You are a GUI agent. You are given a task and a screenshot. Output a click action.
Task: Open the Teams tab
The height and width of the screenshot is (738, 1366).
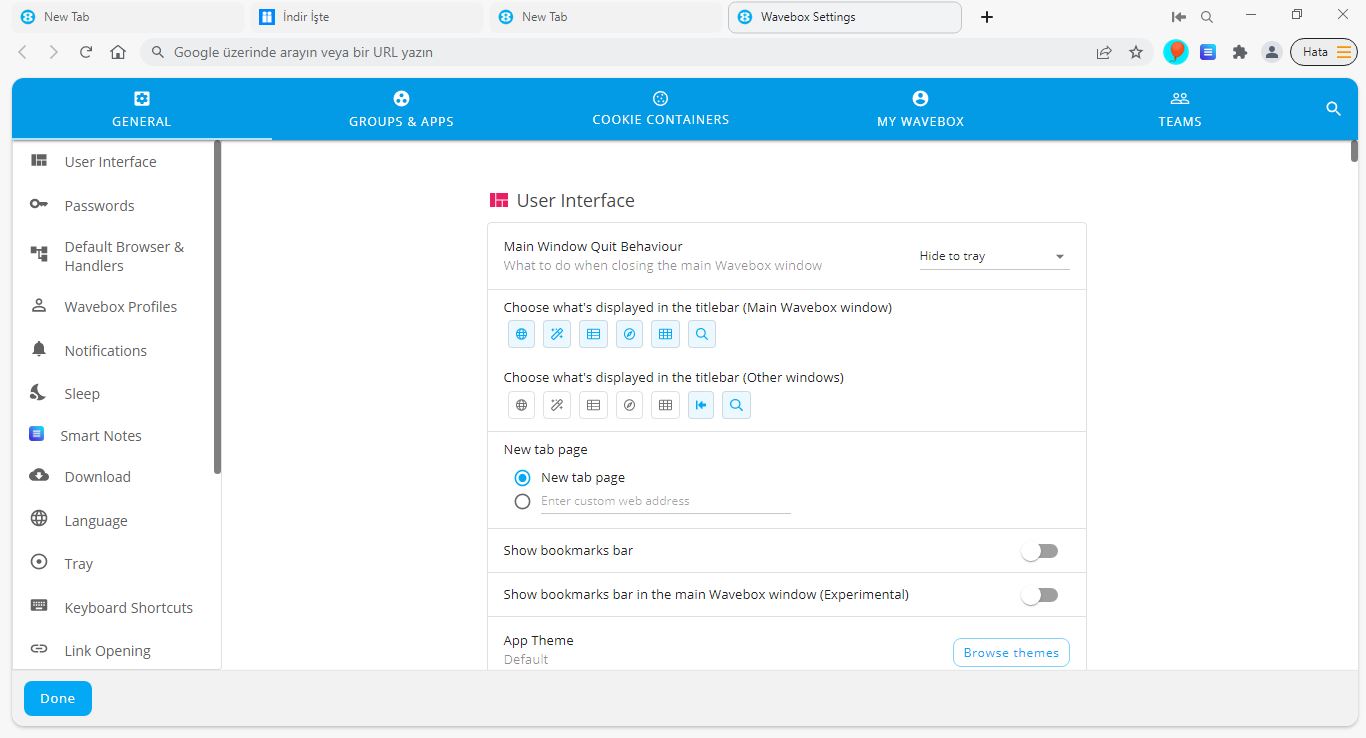[x=1180, y=109]
